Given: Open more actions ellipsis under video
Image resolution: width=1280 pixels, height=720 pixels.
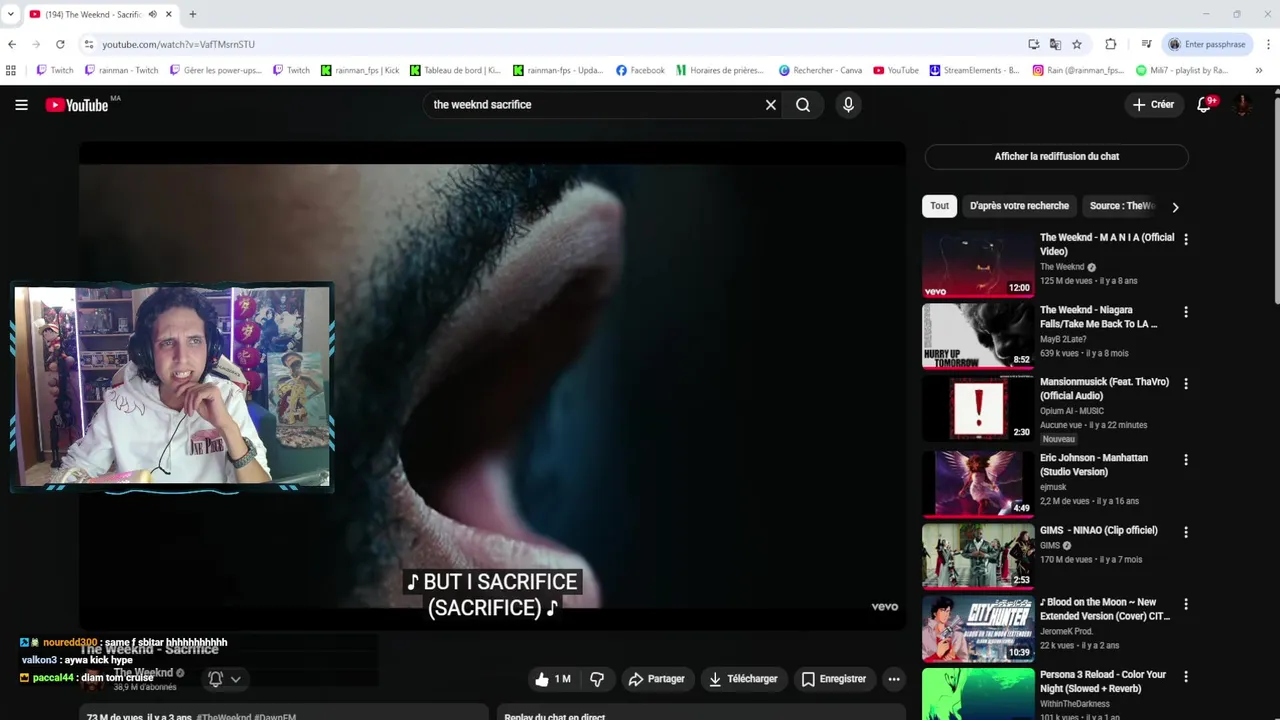Looking at the screenshot, I should pyautogui.click(x=894, y=679).
